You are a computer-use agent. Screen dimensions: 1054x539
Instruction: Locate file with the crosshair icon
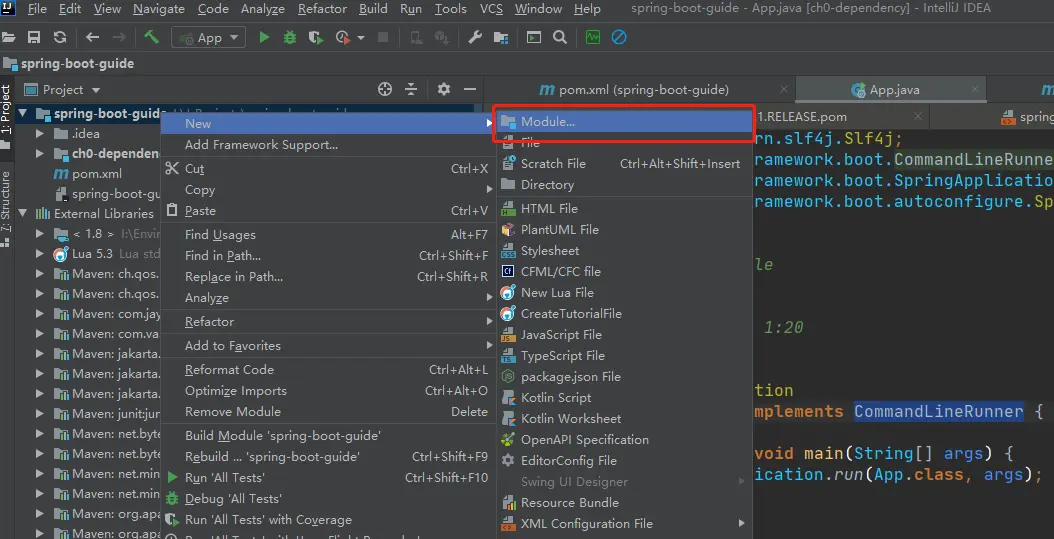(384, 89)
